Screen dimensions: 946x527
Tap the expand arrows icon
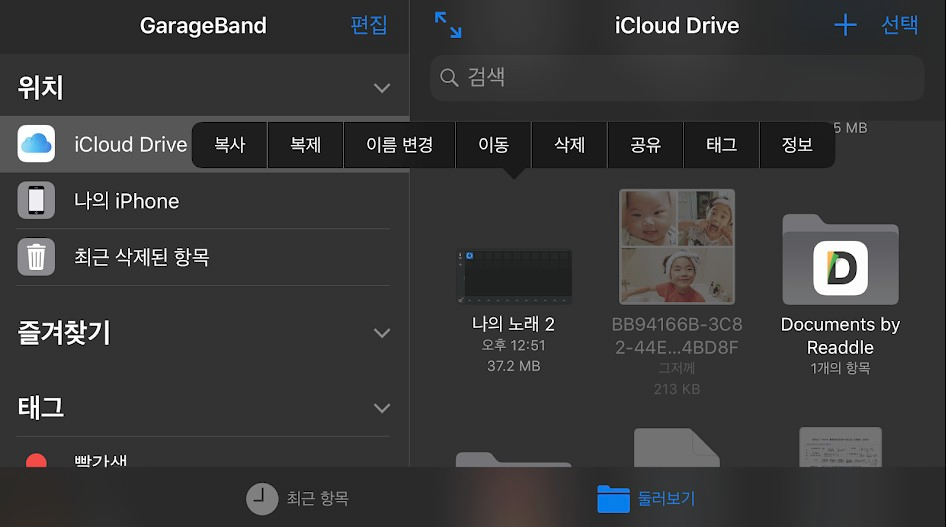point(448,25)
